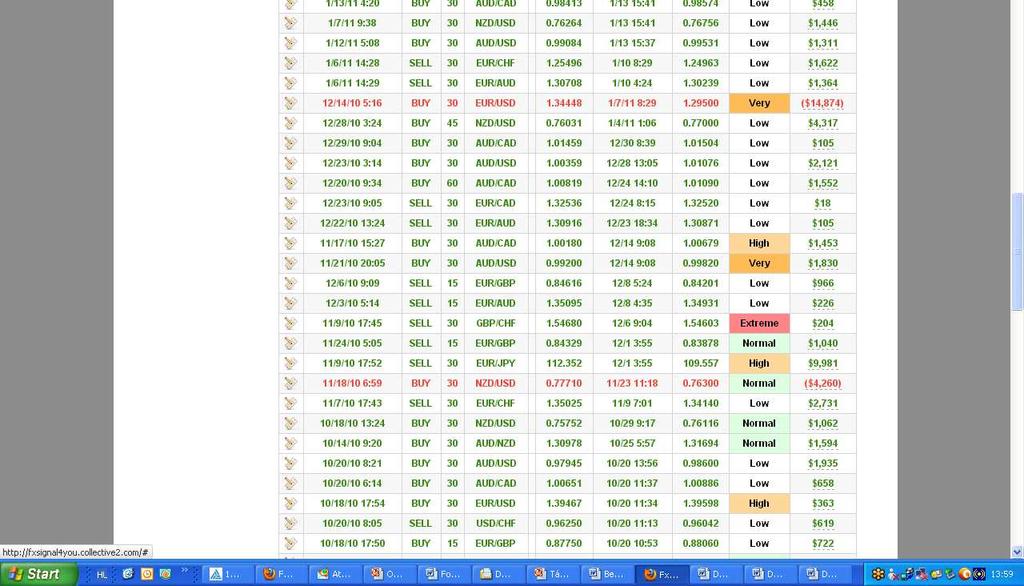Click the icon left of 11/17/10 15:27
Viewport: 1024px width, 586px height.
(x=291, y=243)
